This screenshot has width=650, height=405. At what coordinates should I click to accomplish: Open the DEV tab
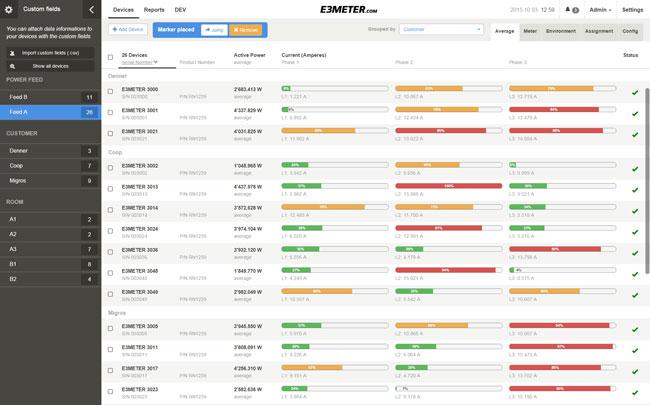[180, 10]
